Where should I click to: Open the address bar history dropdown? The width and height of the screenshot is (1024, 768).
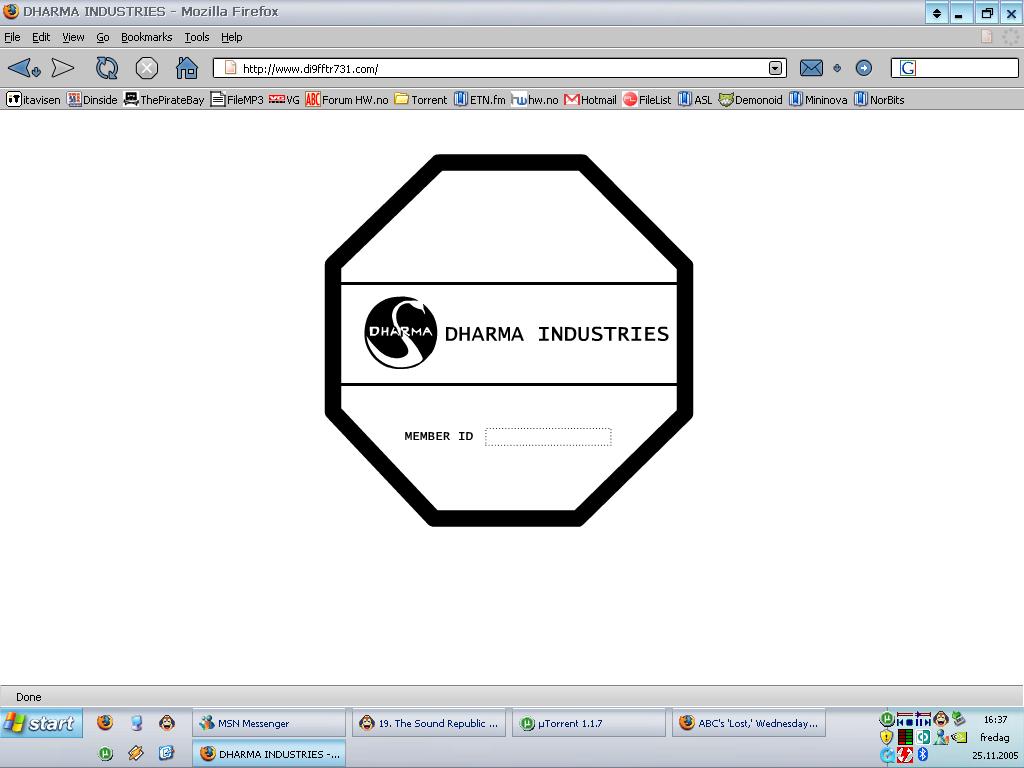click(x=775, y=68)
